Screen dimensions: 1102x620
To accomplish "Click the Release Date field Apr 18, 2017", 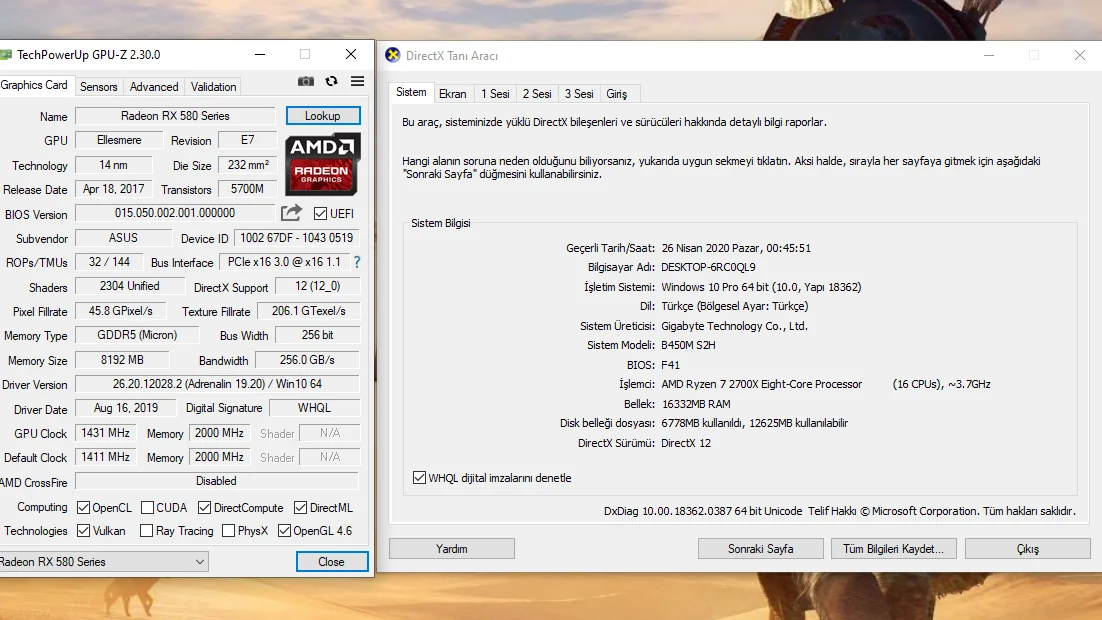I will click(x=114, y=189).
